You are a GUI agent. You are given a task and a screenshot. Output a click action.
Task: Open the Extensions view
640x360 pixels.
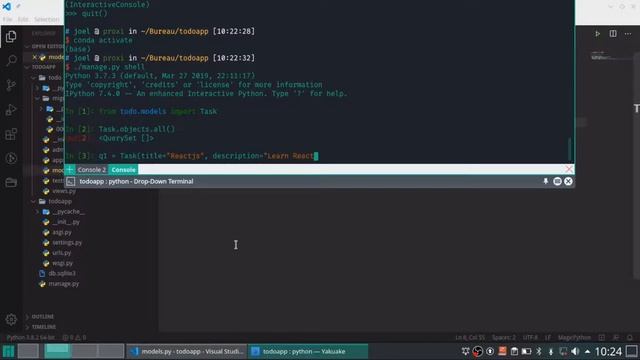click(x=11, y=134)
